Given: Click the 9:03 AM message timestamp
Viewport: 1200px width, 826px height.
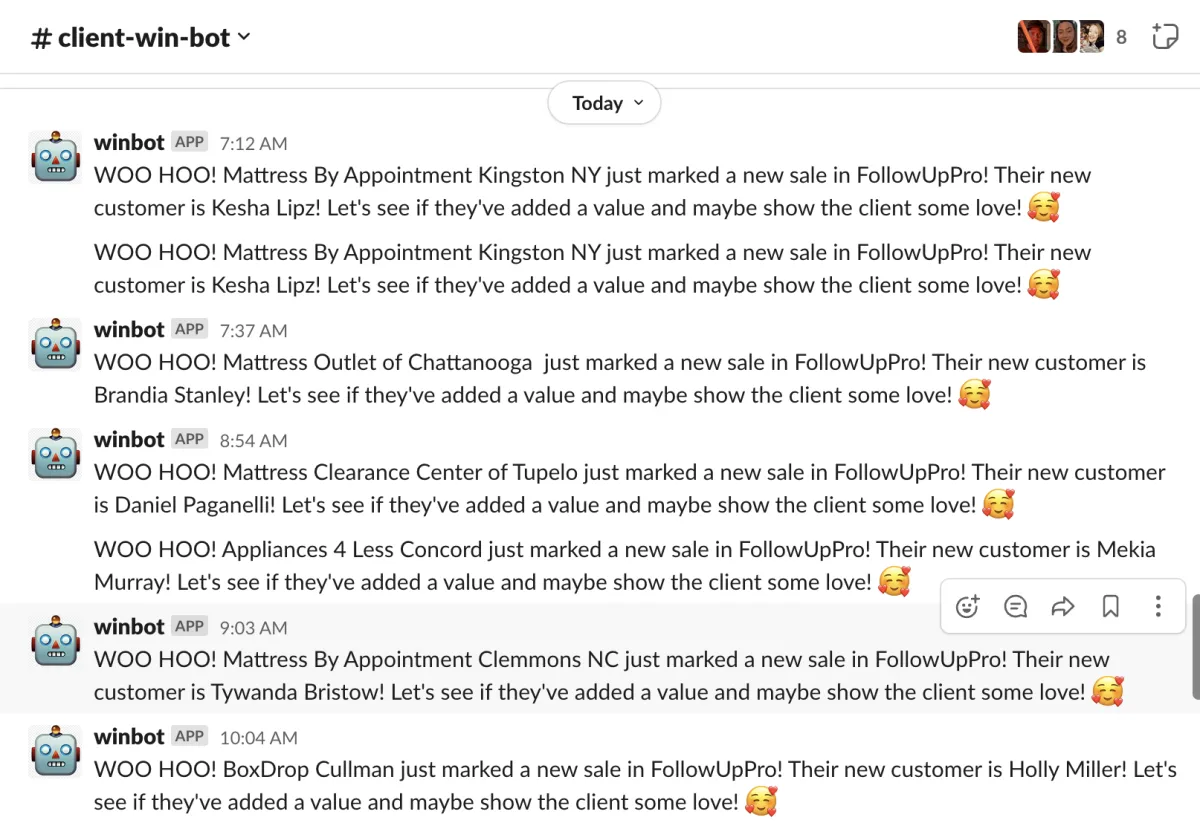Looking at the screenshot, I should click(x=253, y=628).
